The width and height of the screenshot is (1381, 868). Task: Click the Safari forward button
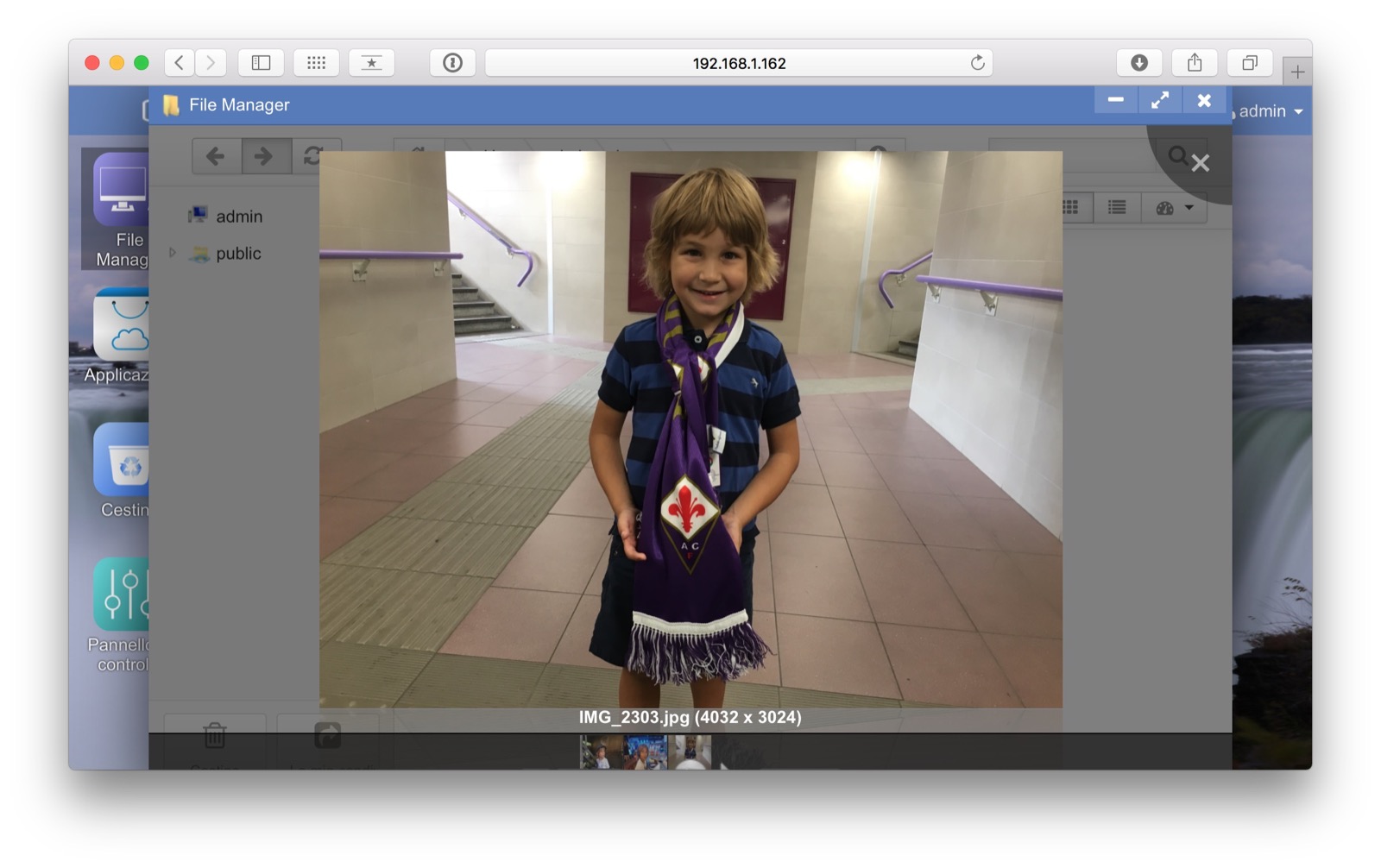pyautogui.click(x=211, y=63)
